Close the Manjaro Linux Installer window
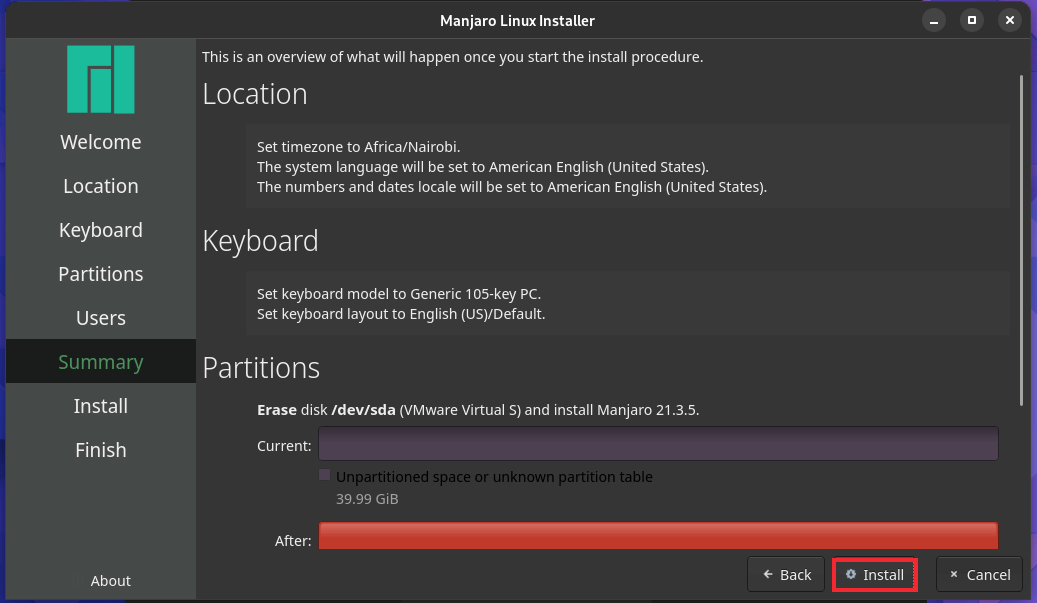This screenshot has width=1037, height=603. coord(1009,20)
